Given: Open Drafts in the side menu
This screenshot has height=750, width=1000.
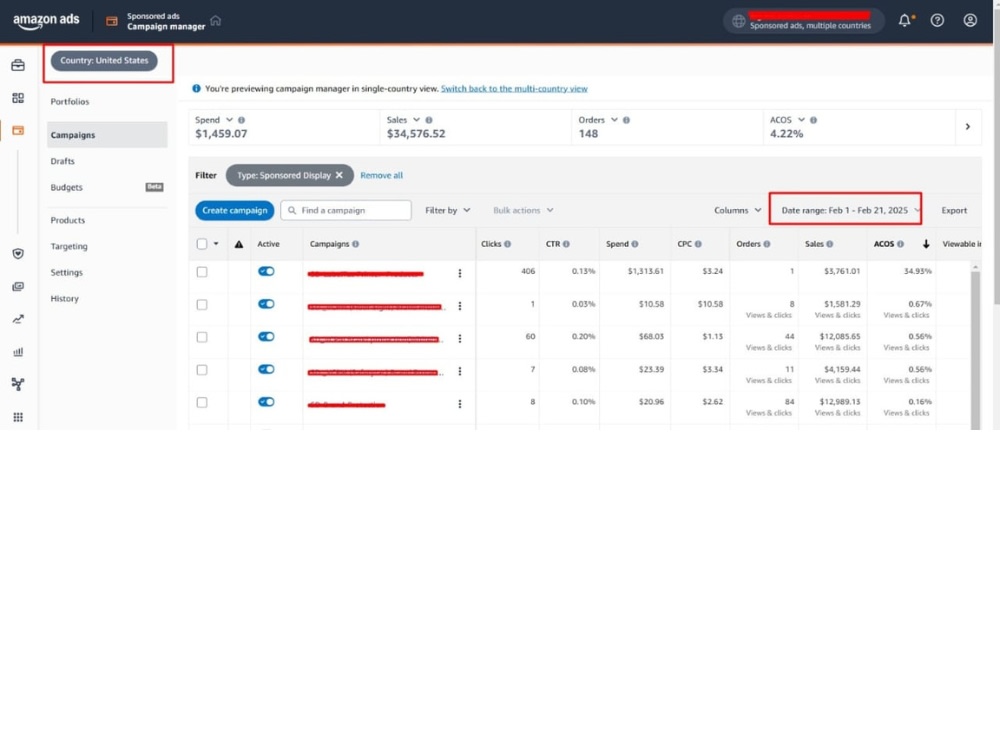Looking at the screenshot, I should click(x=62, y=161).
